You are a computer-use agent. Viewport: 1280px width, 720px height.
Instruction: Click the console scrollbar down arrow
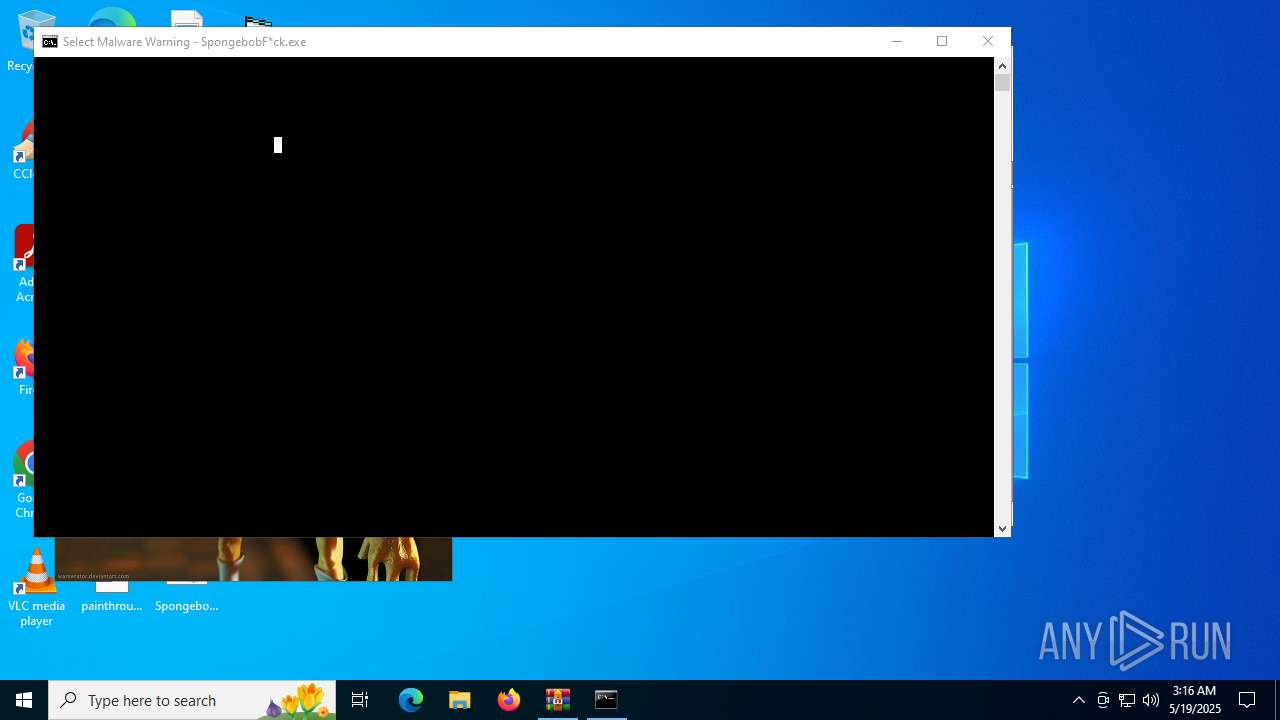click(x=1002, y=529)
